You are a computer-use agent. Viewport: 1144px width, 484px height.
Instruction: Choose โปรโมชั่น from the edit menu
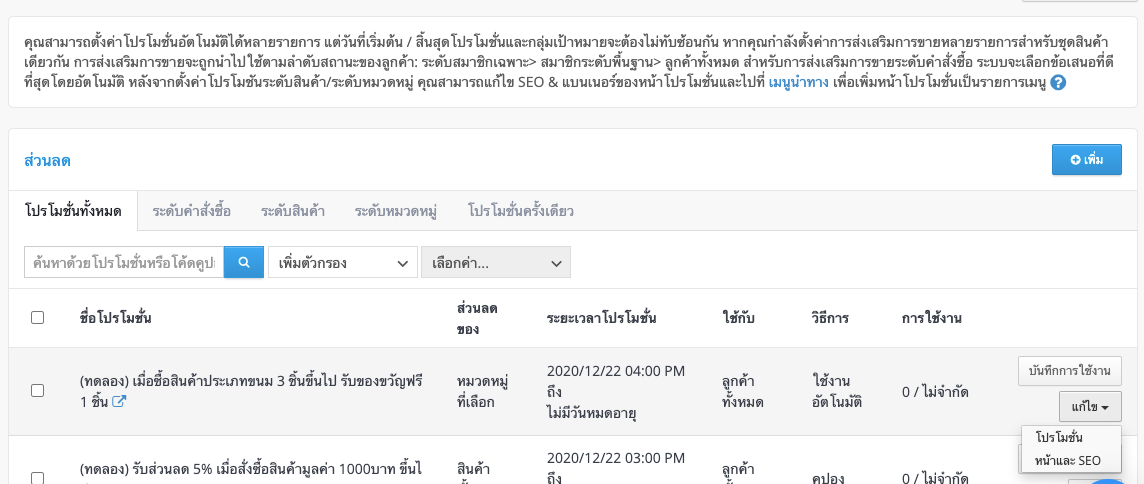(x=1058, y=437)
